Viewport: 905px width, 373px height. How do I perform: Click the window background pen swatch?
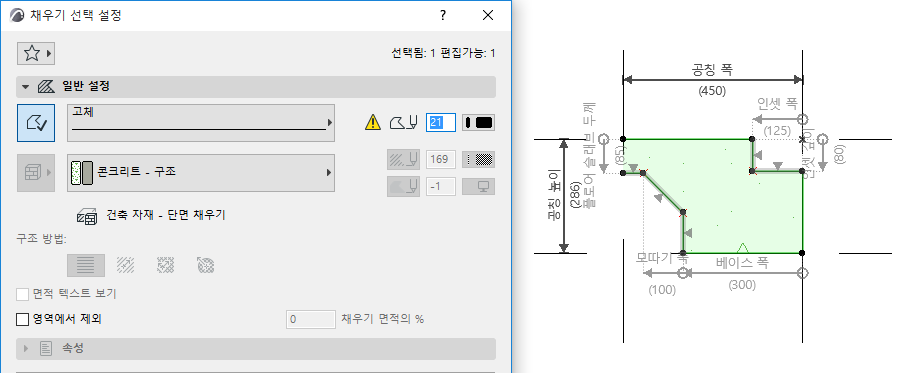pyautogui.click(x=478, y=186)
